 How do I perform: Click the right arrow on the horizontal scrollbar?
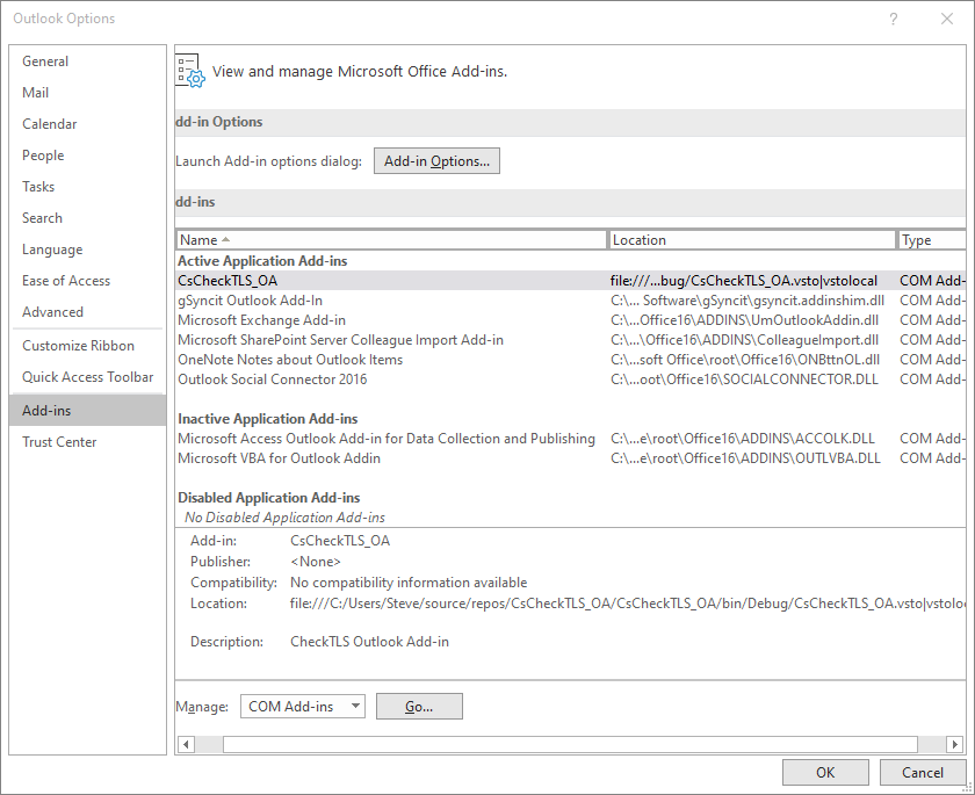click(x=955, y=744)
